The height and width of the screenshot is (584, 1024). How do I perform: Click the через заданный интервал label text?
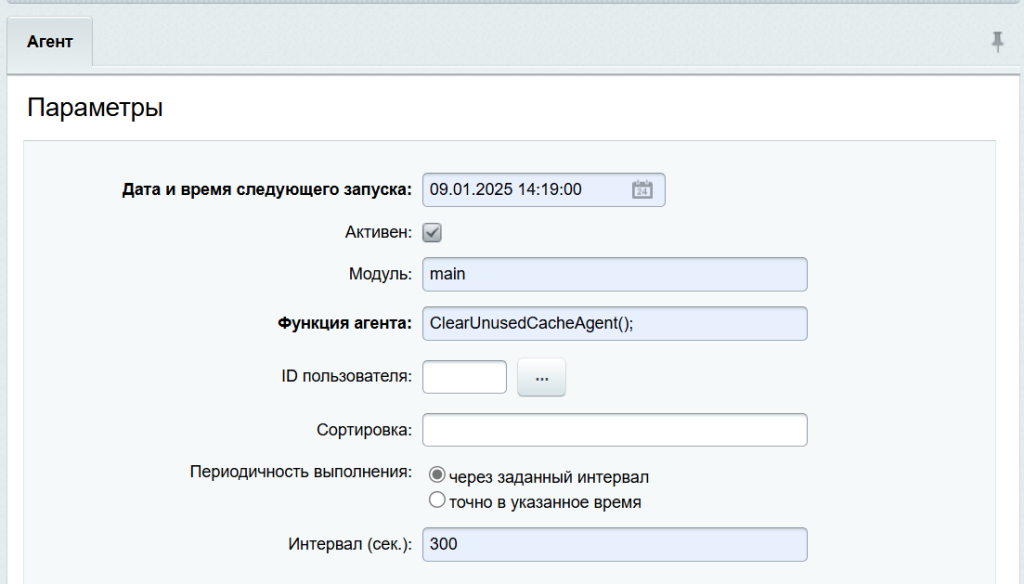pos(549,478)
